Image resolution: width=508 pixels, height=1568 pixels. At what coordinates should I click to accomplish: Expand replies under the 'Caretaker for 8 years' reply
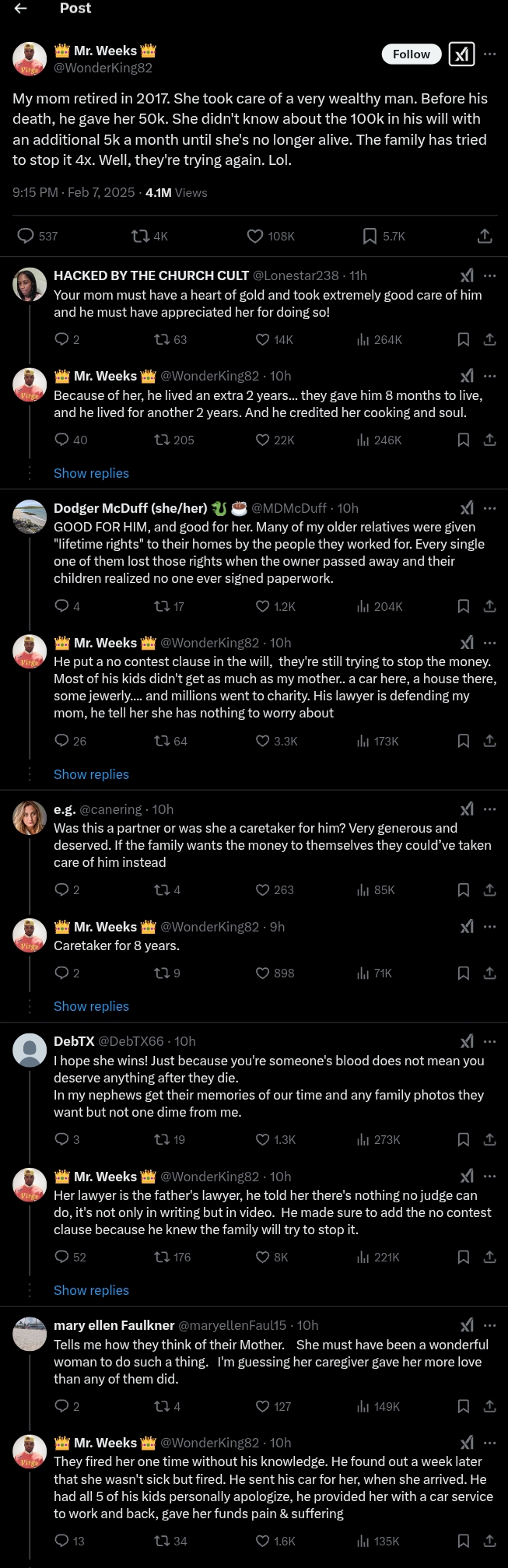point(91,1006)
